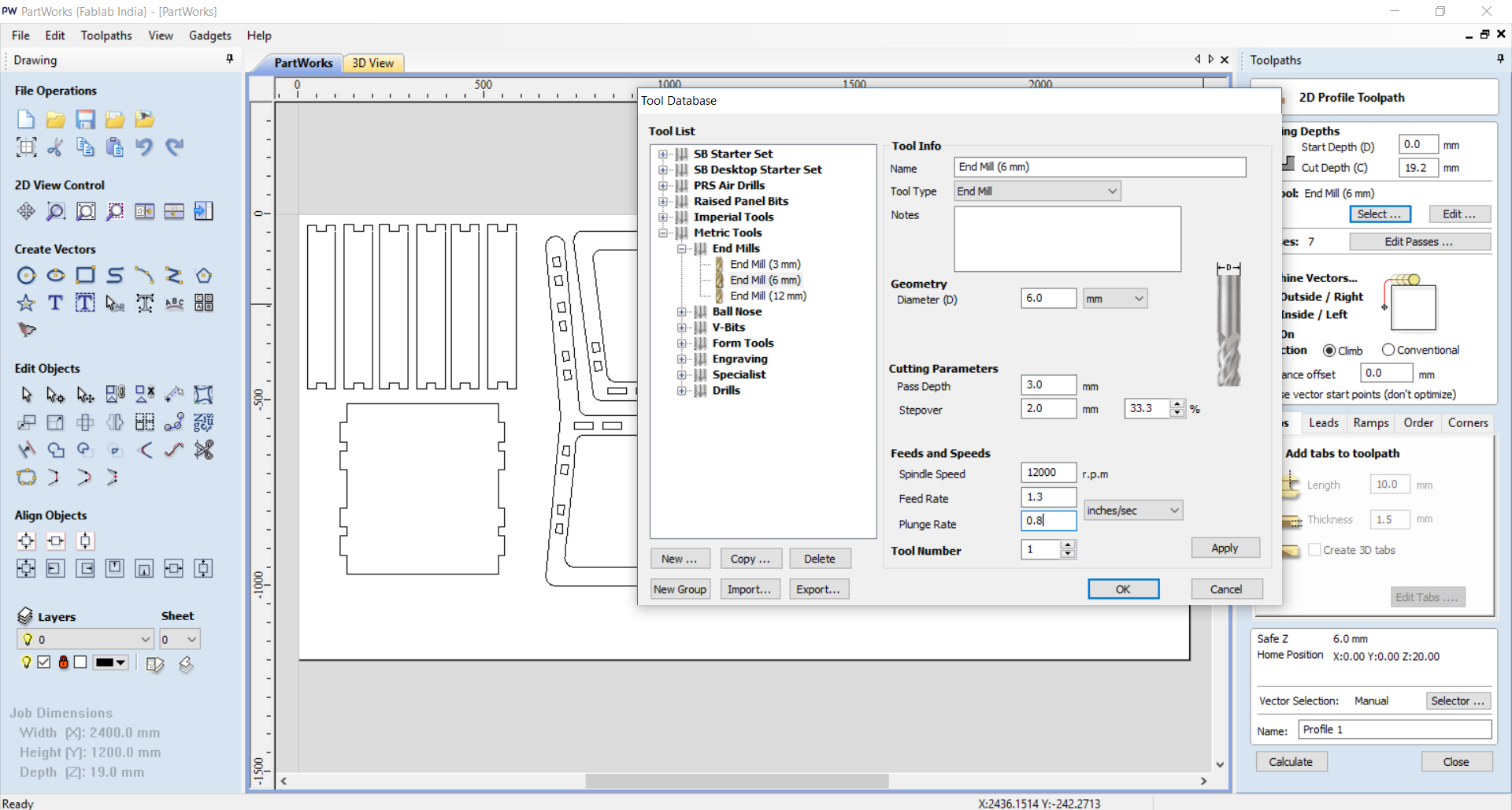Image resolution: width=1512 pixels, height=810 pixels.
Task: Switch to the 3D View tab
Action: [372, 63]
